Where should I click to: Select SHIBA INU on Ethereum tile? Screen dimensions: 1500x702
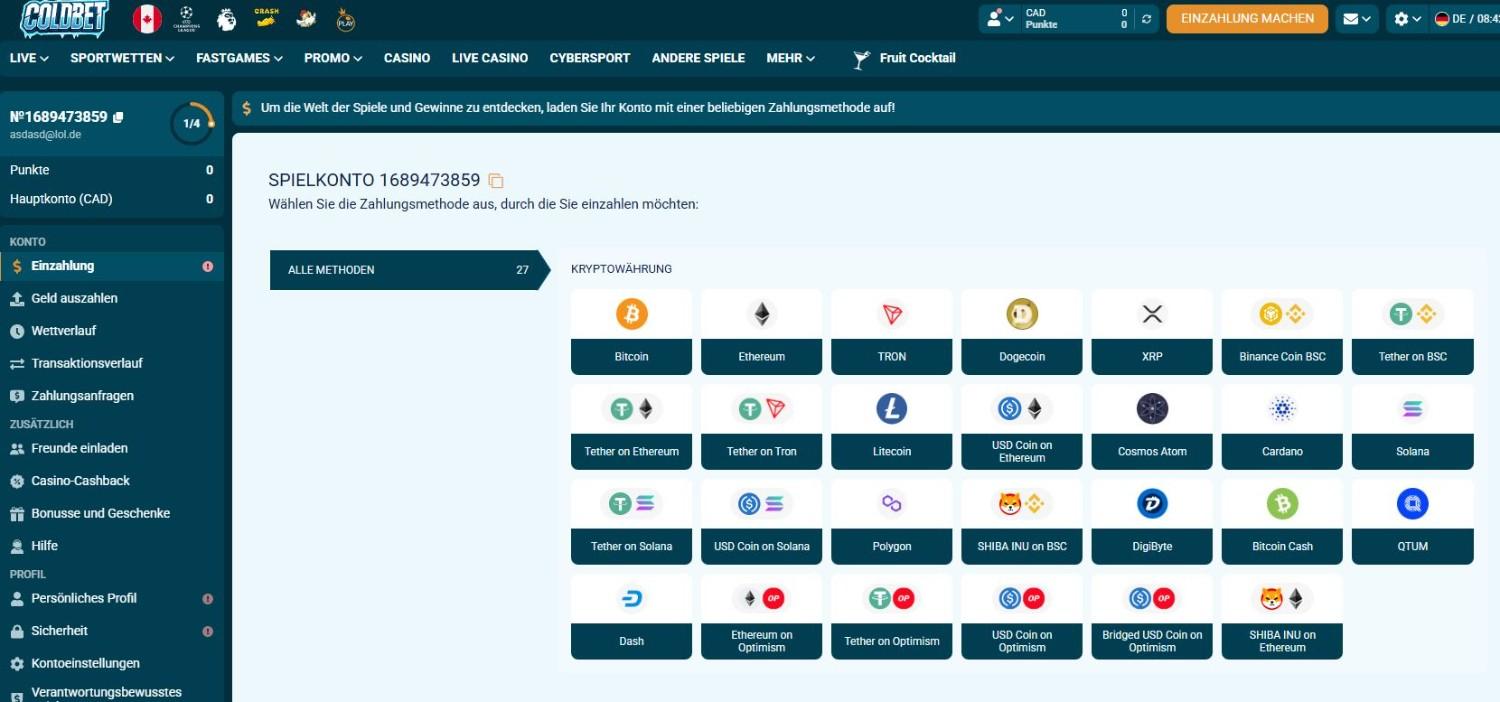1282,617
